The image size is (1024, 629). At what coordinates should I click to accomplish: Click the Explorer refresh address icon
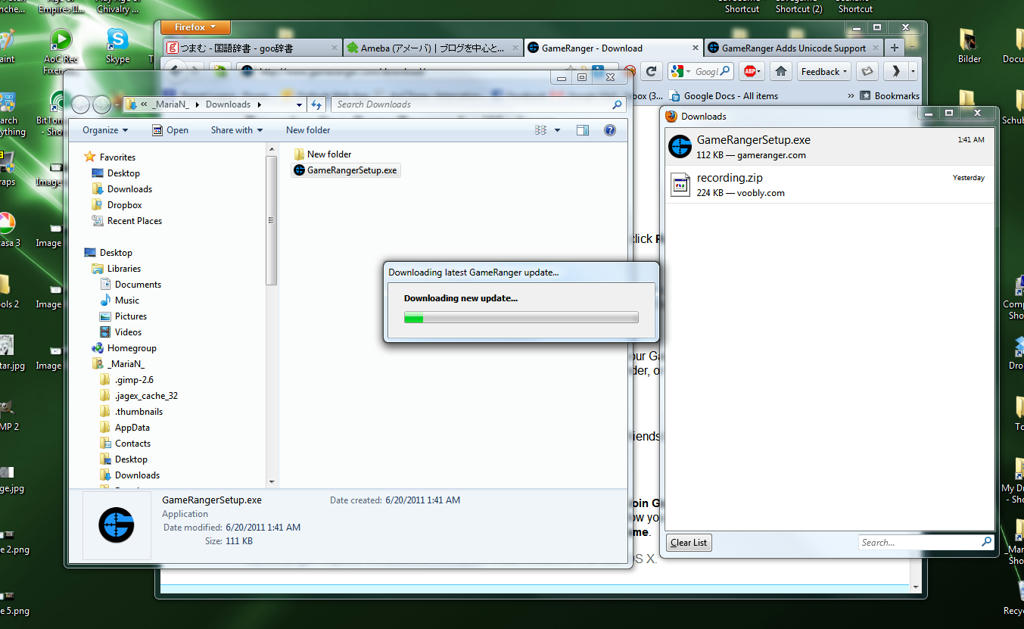pos(317,104)
